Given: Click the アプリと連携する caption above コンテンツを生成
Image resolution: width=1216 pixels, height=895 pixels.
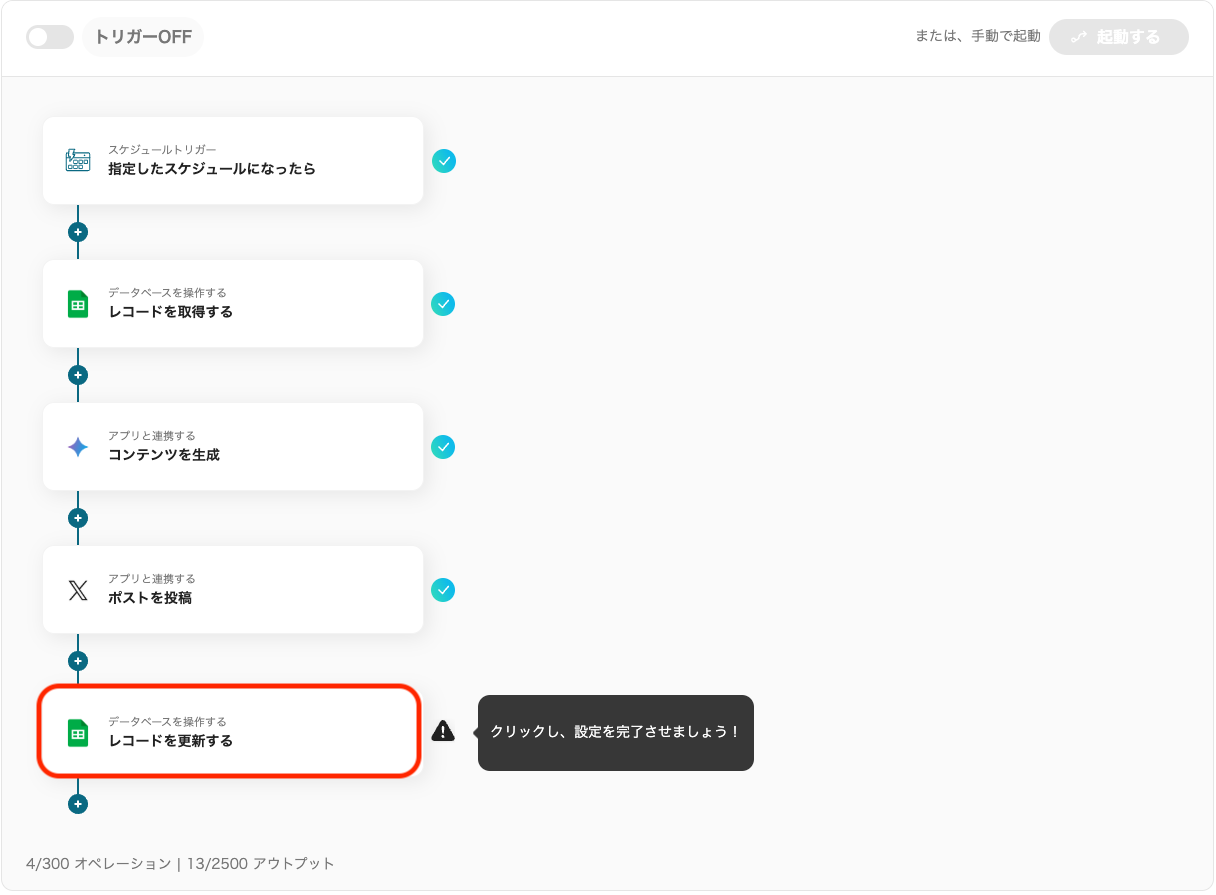Looking at the screenshot, I should tap(152, 436).
